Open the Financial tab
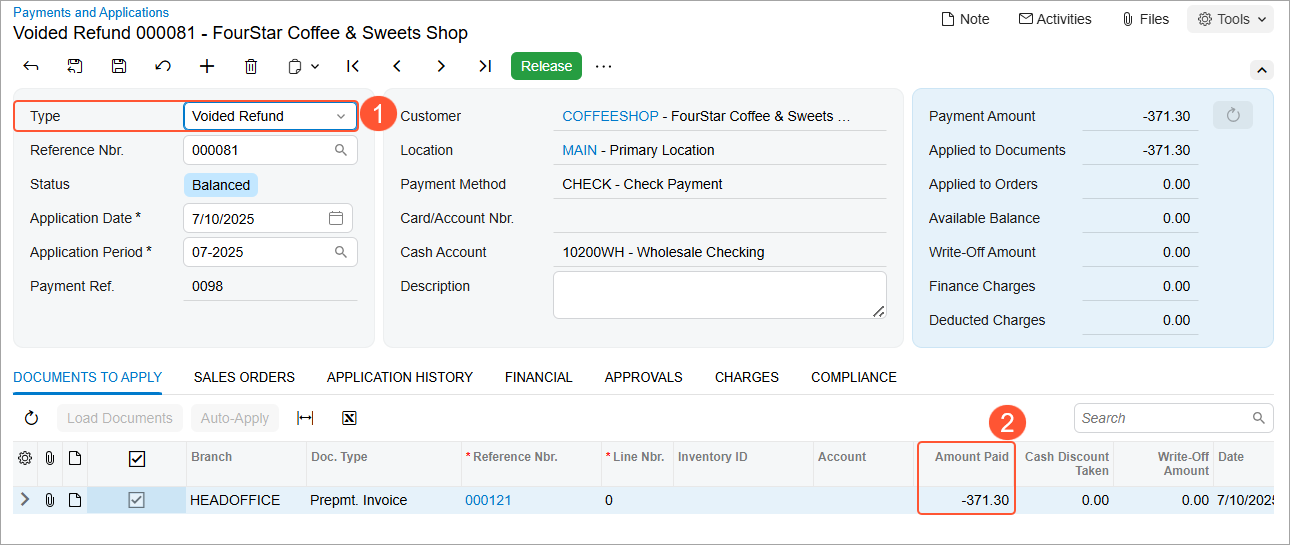The image size is (1290, 545). coord(538,377)
